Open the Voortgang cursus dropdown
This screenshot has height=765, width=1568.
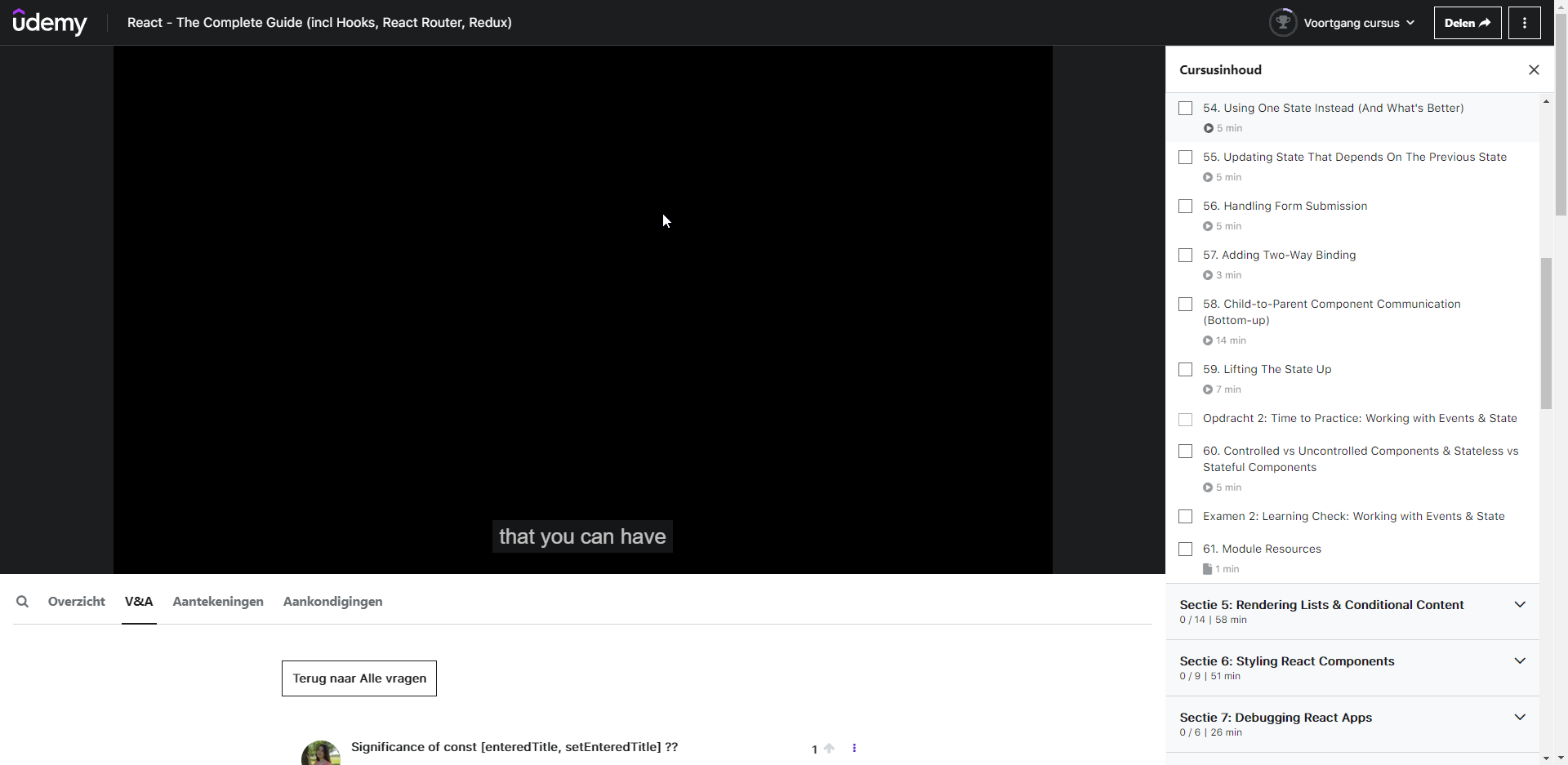(1359, 23)
